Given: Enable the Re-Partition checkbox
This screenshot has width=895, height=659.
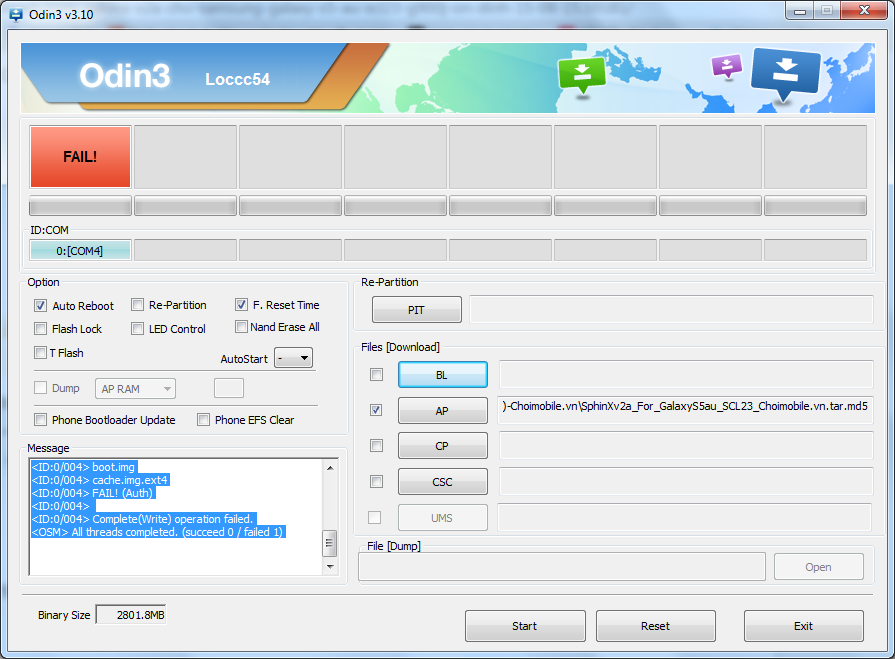Looking at the screenshot, I should [x=138, y=305].
